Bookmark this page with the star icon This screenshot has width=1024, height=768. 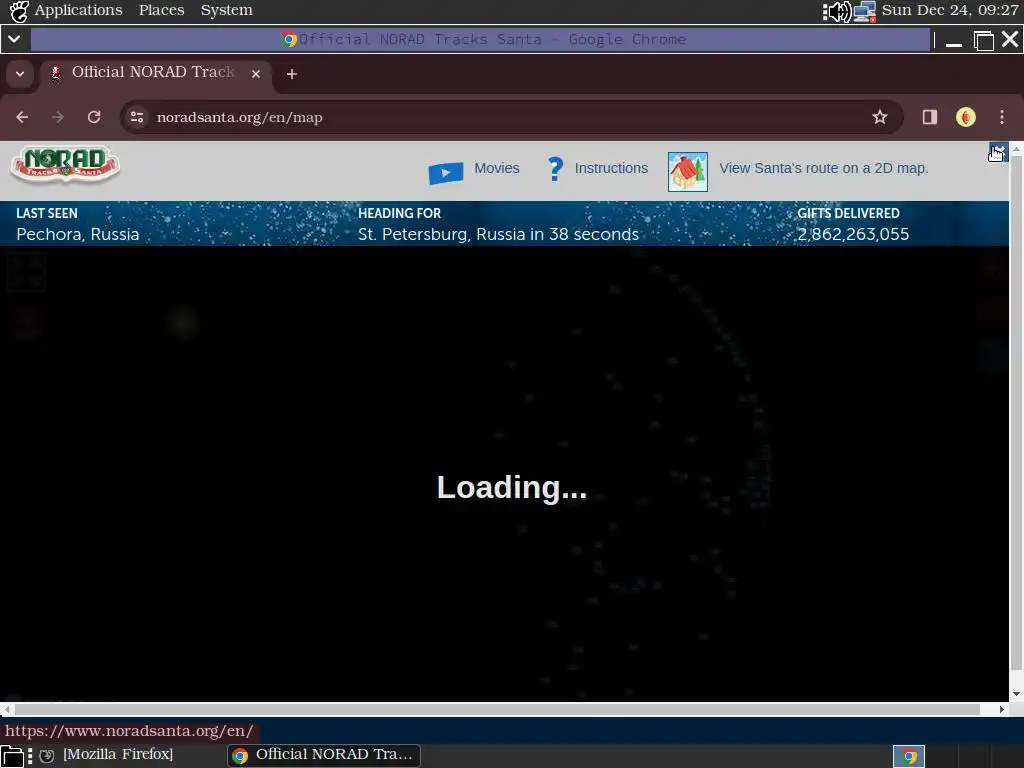click(x=880, y=118)
